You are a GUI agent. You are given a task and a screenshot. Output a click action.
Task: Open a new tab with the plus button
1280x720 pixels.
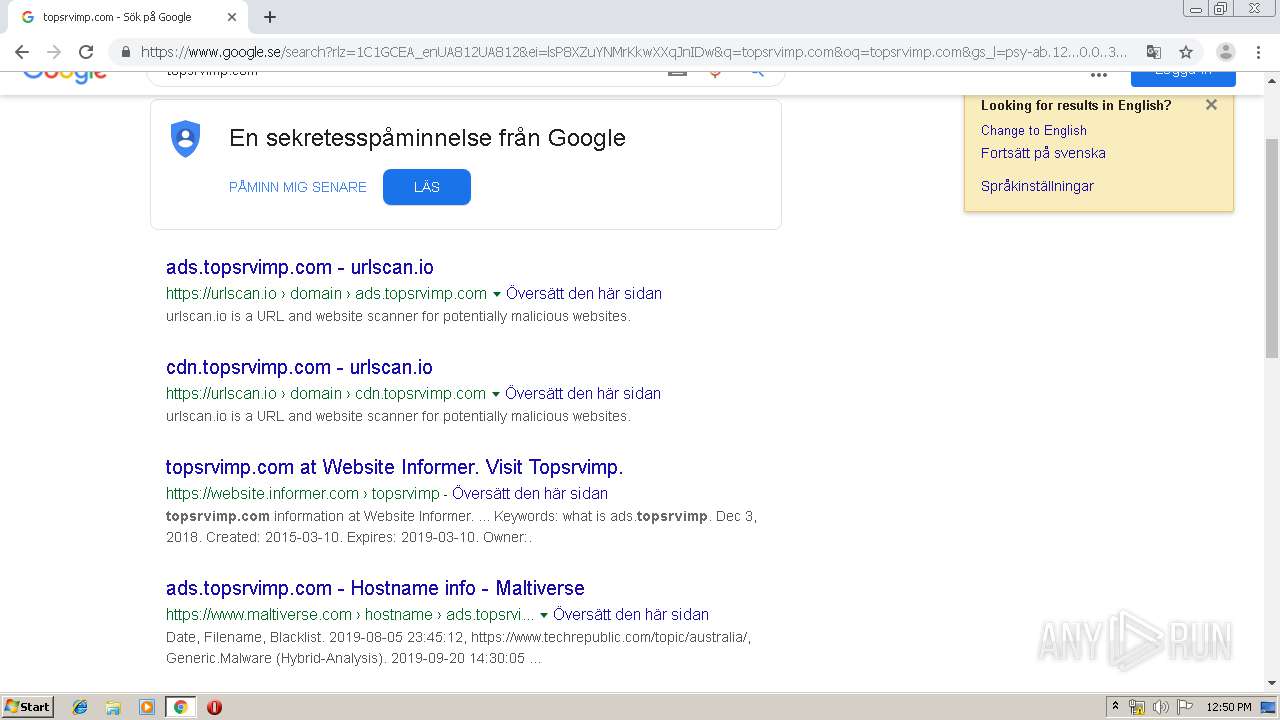click(270, 17)
